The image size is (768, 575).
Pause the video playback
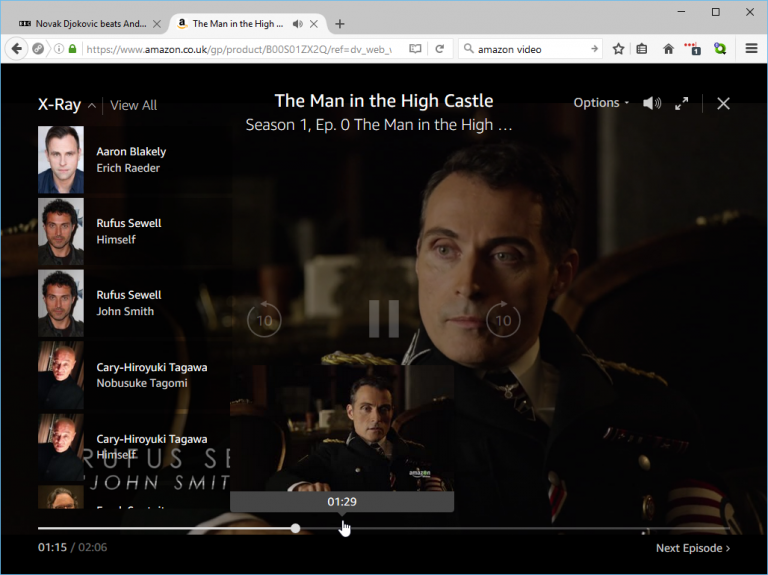384,319
